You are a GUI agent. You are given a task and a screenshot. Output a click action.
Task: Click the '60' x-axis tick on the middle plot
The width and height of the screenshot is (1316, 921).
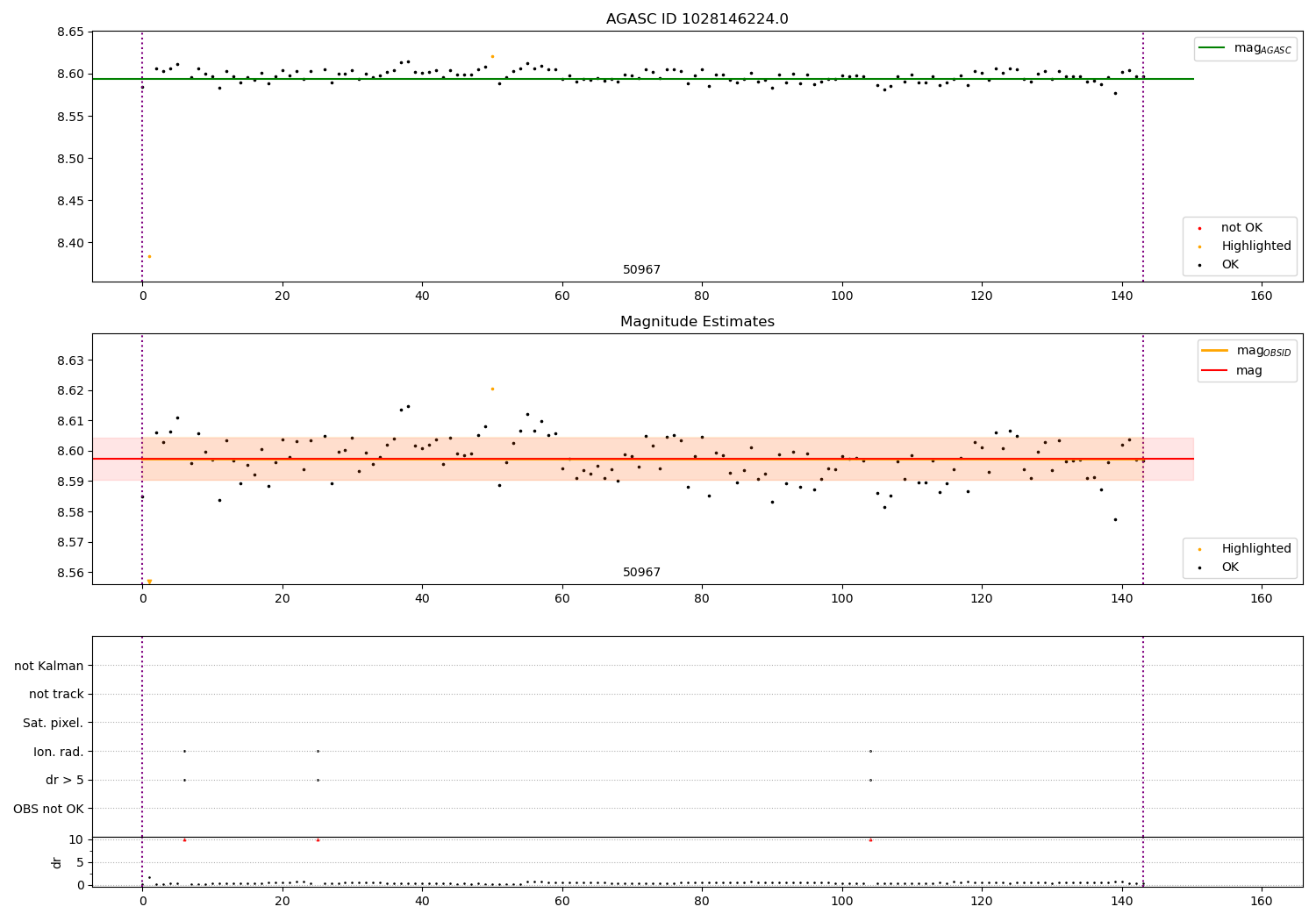[x=562, y=599]
